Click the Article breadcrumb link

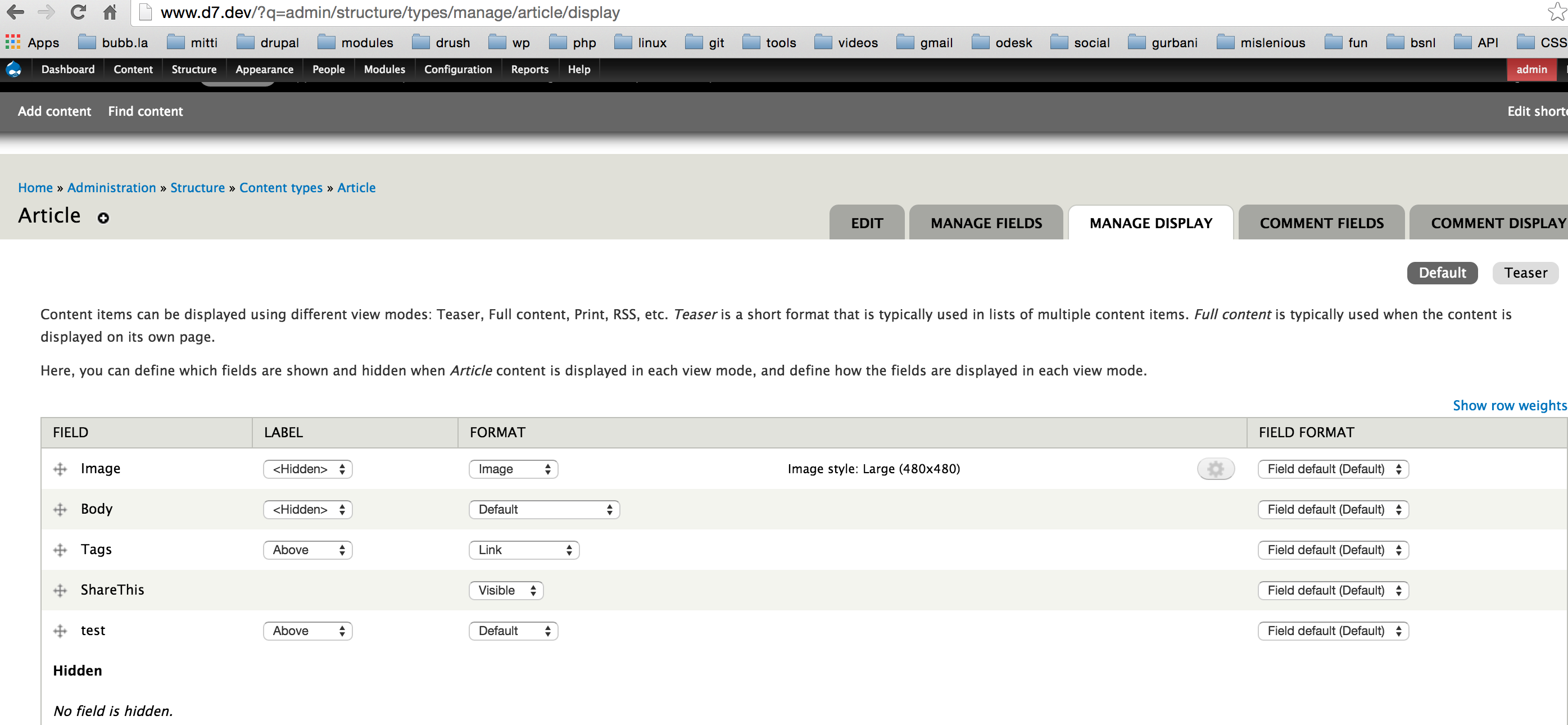pos(357,188)
